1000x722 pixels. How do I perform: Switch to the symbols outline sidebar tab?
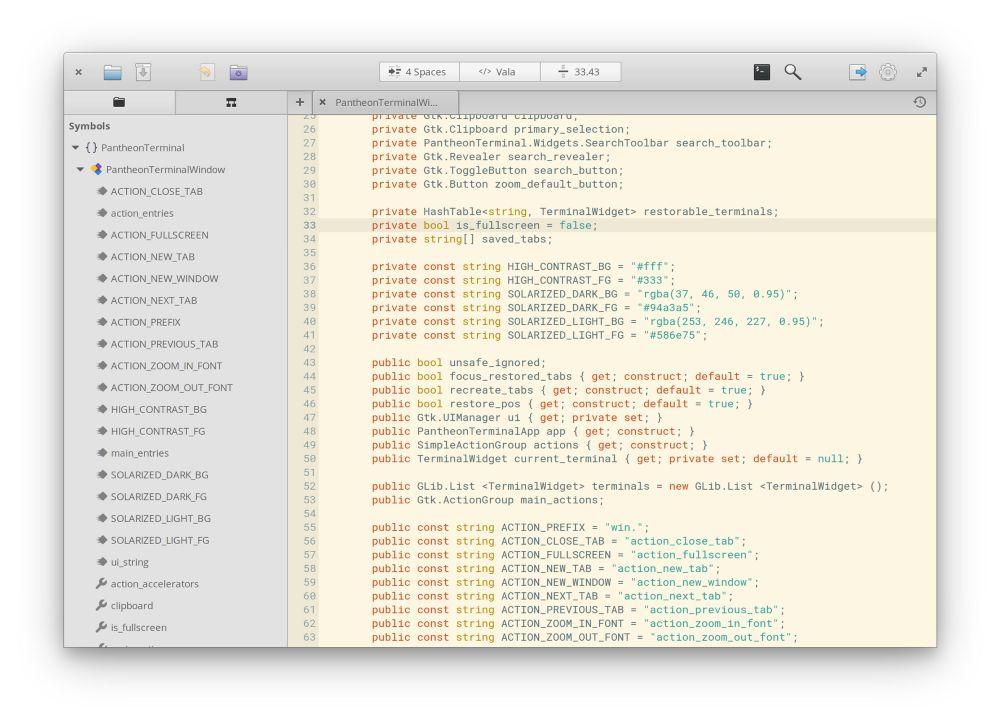[x=231, y=102]
